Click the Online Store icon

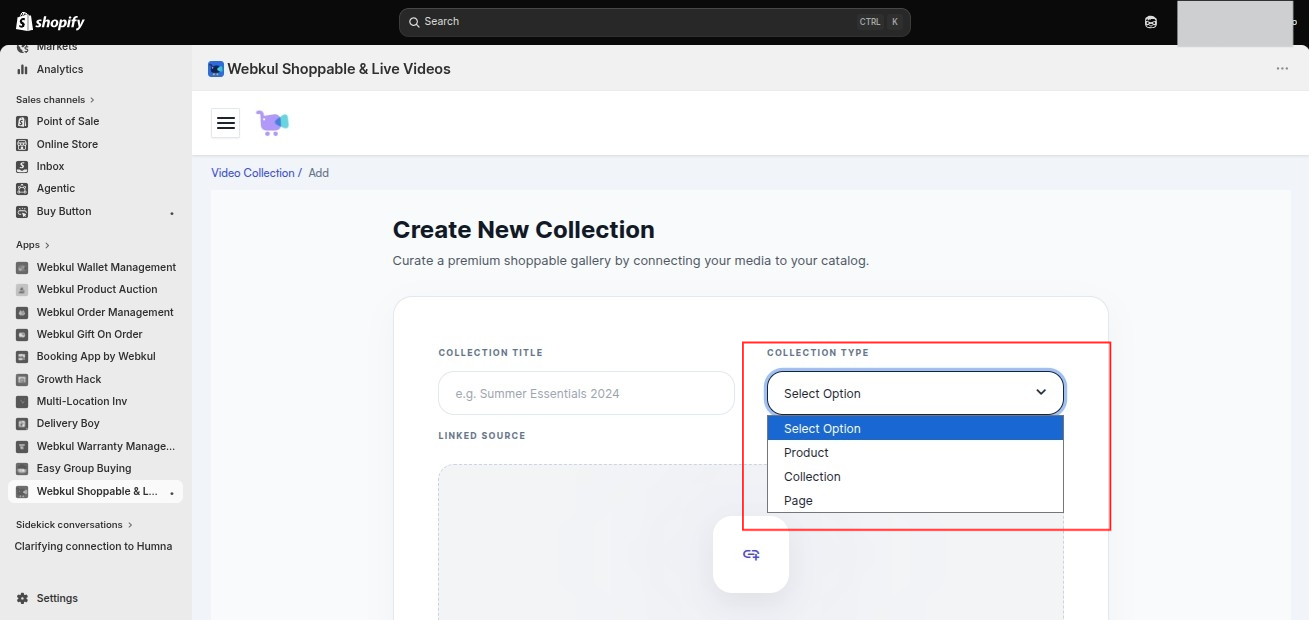click(22, 144)
